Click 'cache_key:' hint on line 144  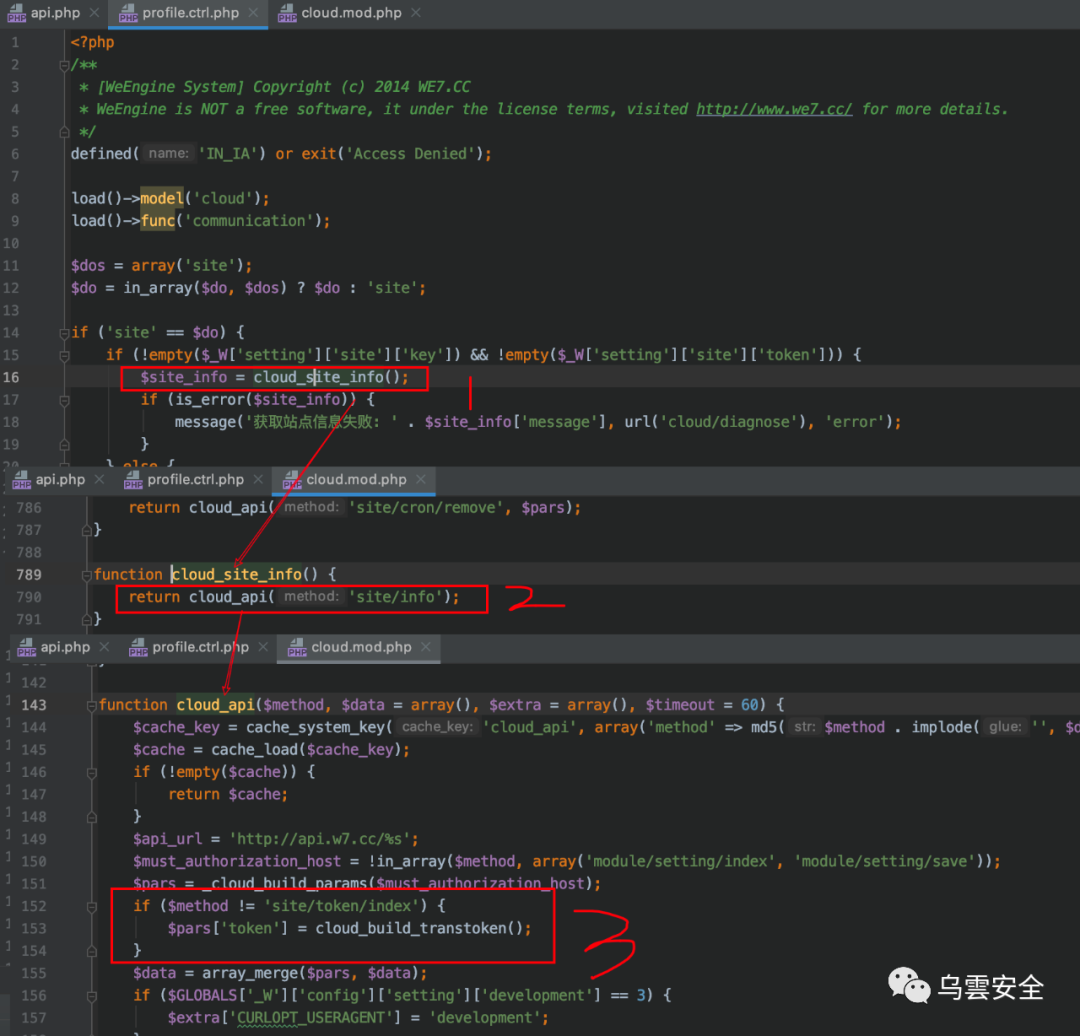(437, 727)
